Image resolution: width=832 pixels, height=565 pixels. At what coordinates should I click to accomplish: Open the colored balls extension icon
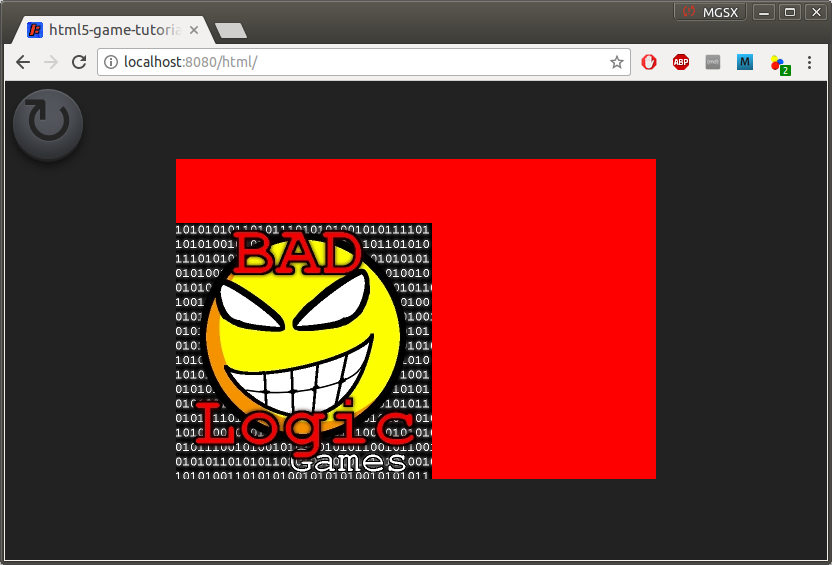(780, 65)
